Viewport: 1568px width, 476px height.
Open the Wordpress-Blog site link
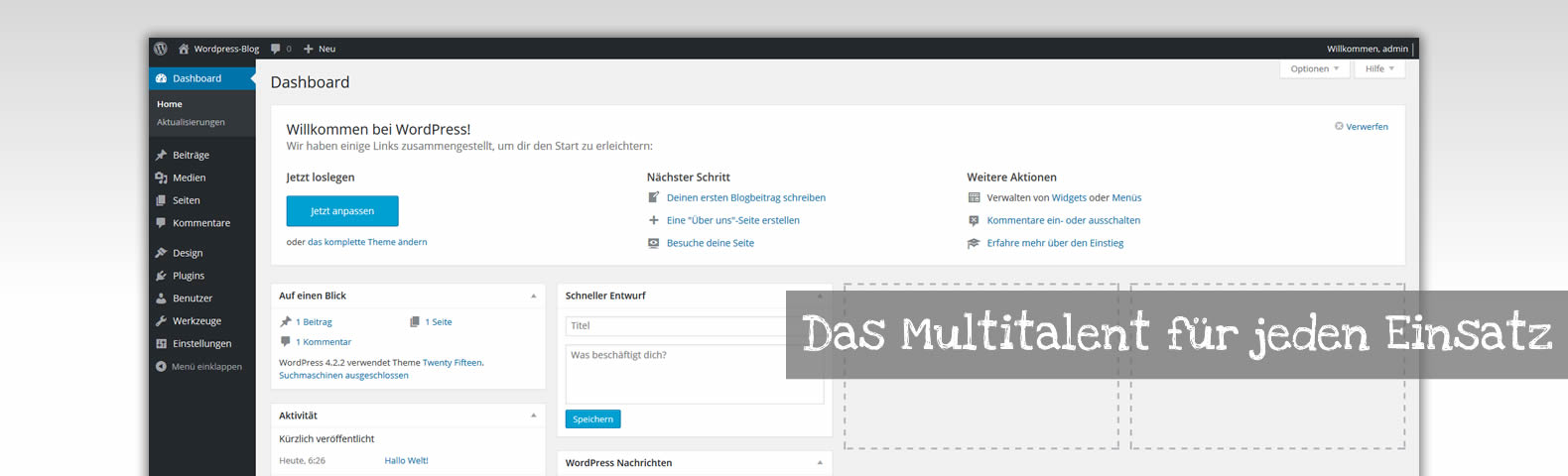pos(226,49)
